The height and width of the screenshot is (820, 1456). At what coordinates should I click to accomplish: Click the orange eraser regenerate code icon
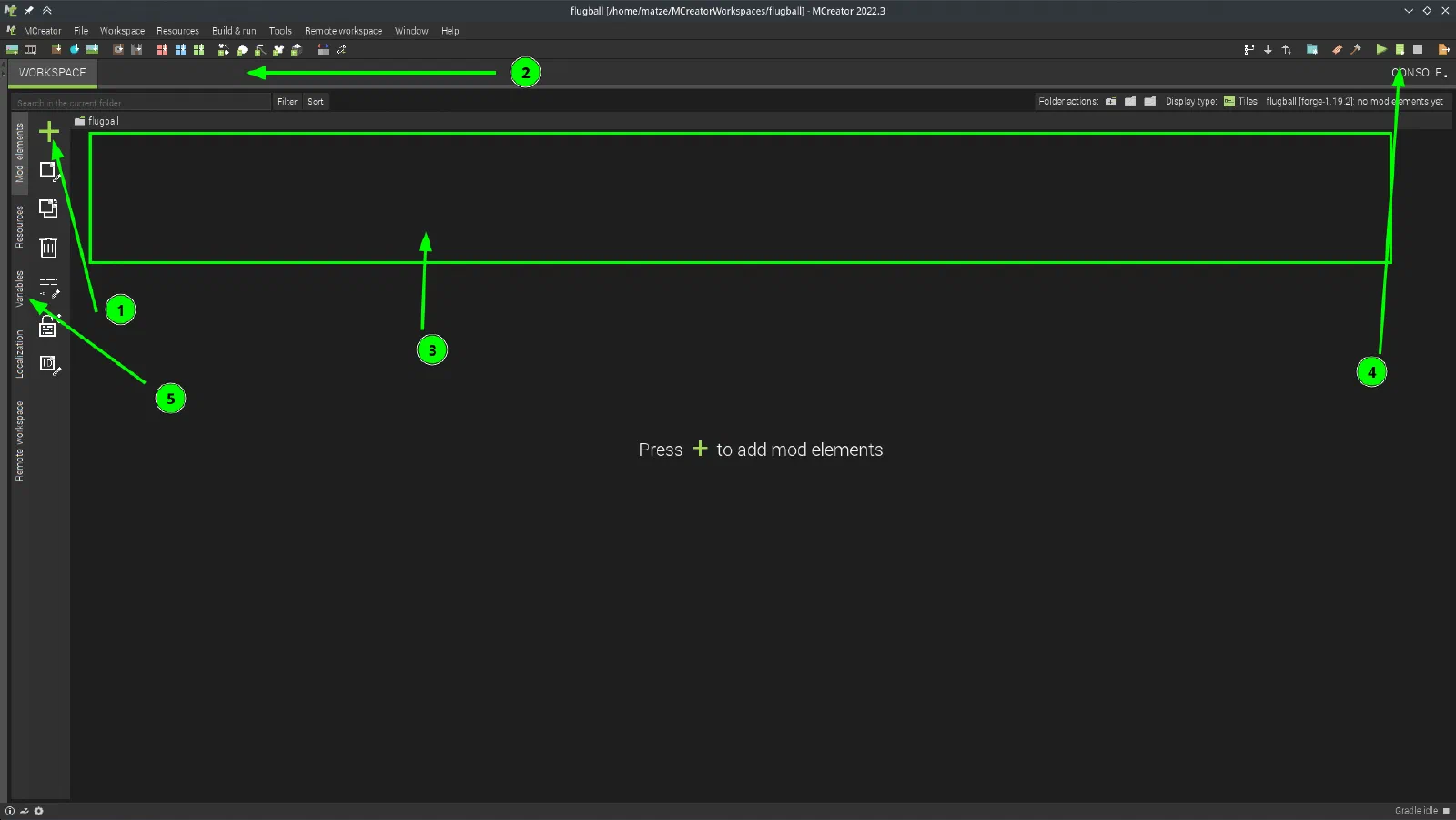click(1337, 49)
